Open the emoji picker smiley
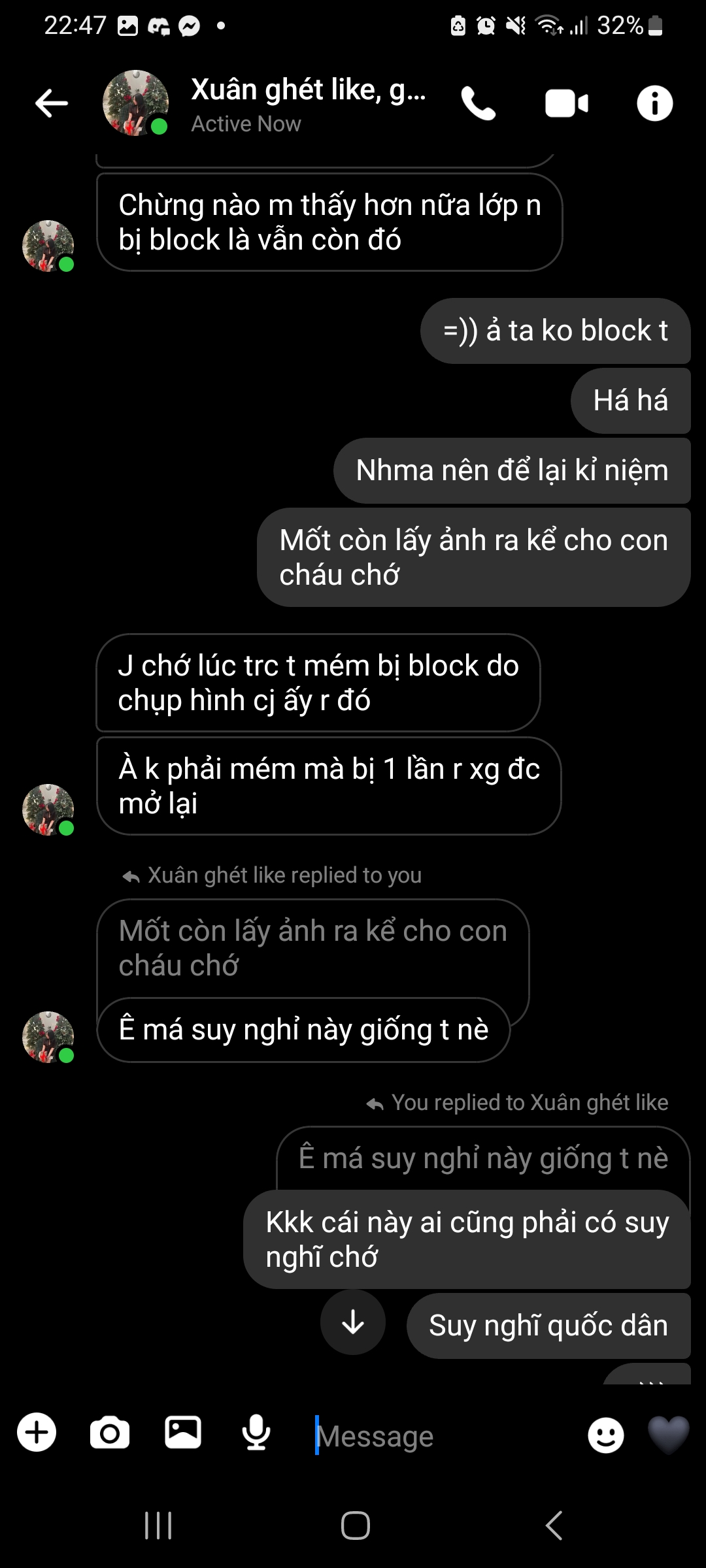This screenshot has height=1568, width=706. 606,1435
